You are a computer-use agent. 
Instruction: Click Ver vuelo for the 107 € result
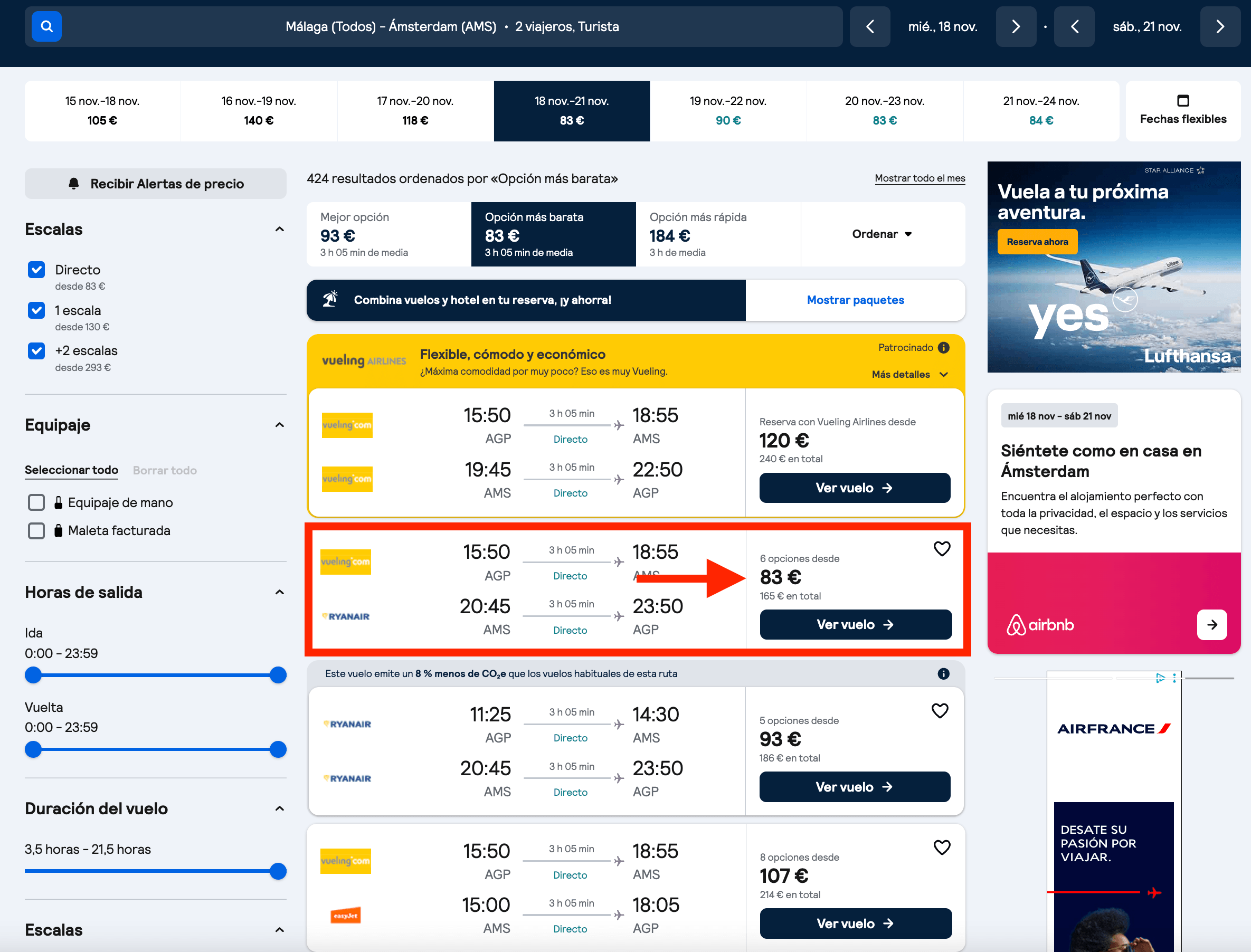pos(856,923)
